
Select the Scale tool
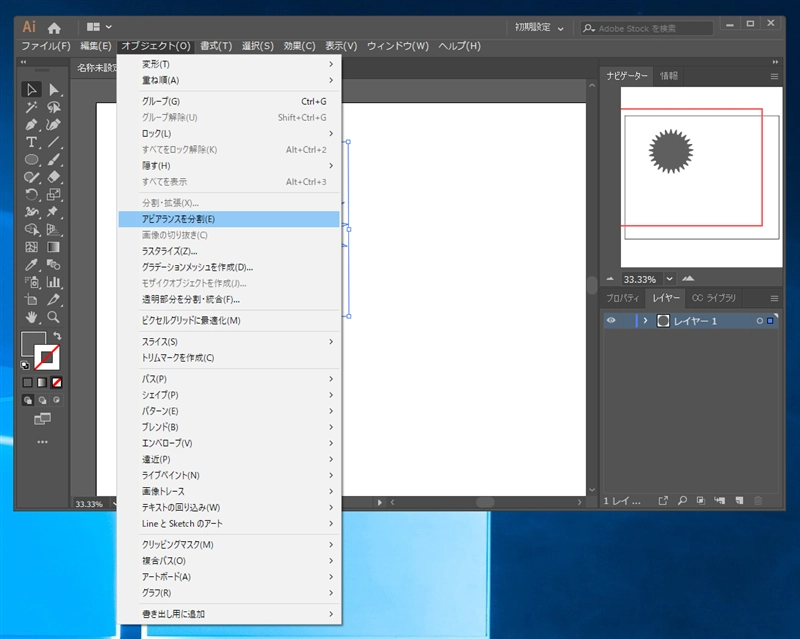[x=54, y=194]
